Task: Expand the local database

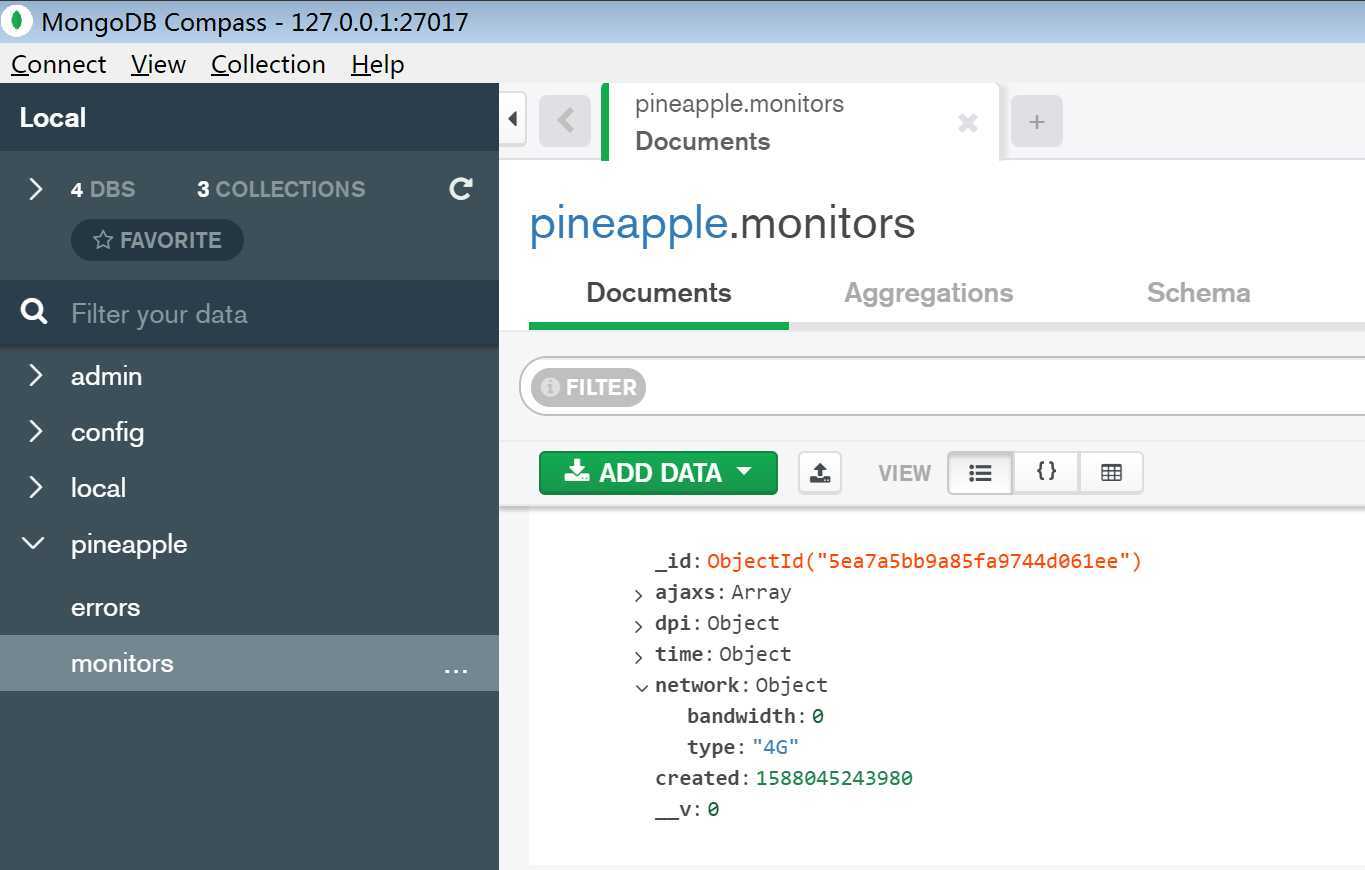Action: coord(36,487)
